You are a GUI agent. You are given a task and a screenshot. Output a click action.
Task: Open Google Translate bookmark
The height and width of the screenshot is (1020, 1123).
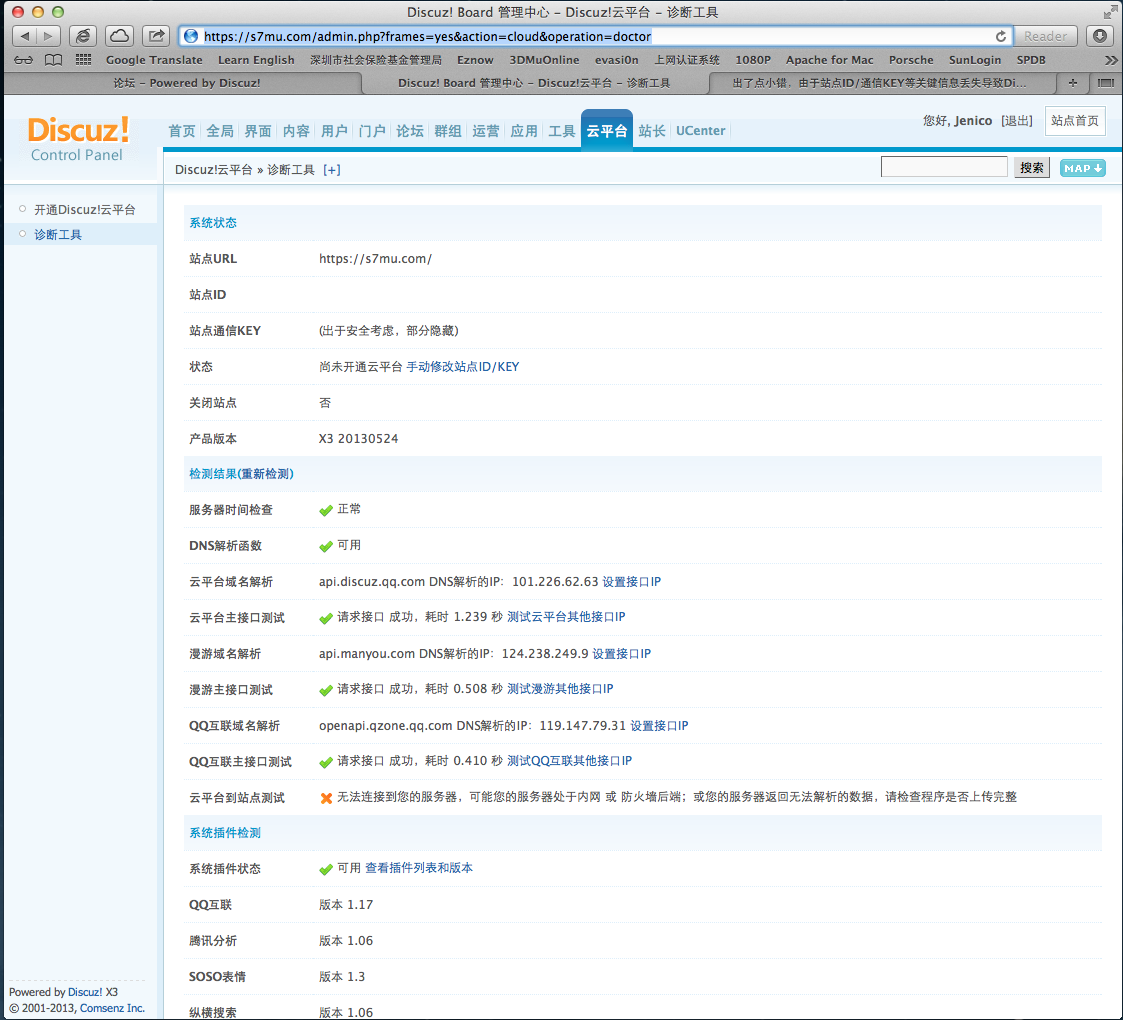pyautogui.click(x=154, y=60)
